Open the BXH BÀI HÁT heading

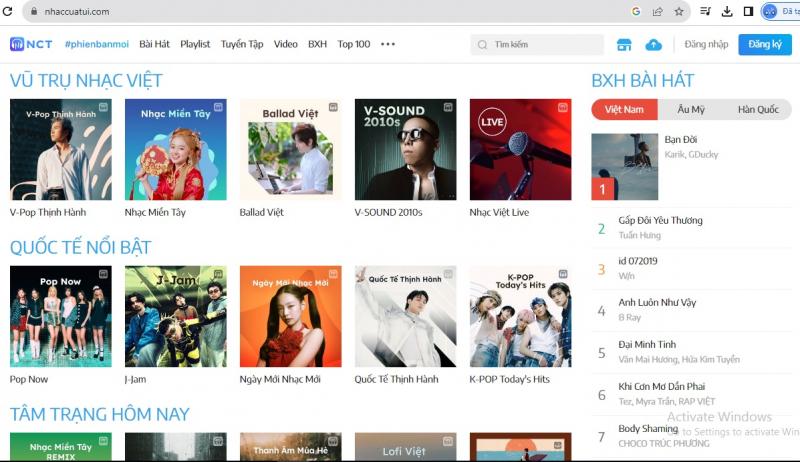[x=643, y=81]
